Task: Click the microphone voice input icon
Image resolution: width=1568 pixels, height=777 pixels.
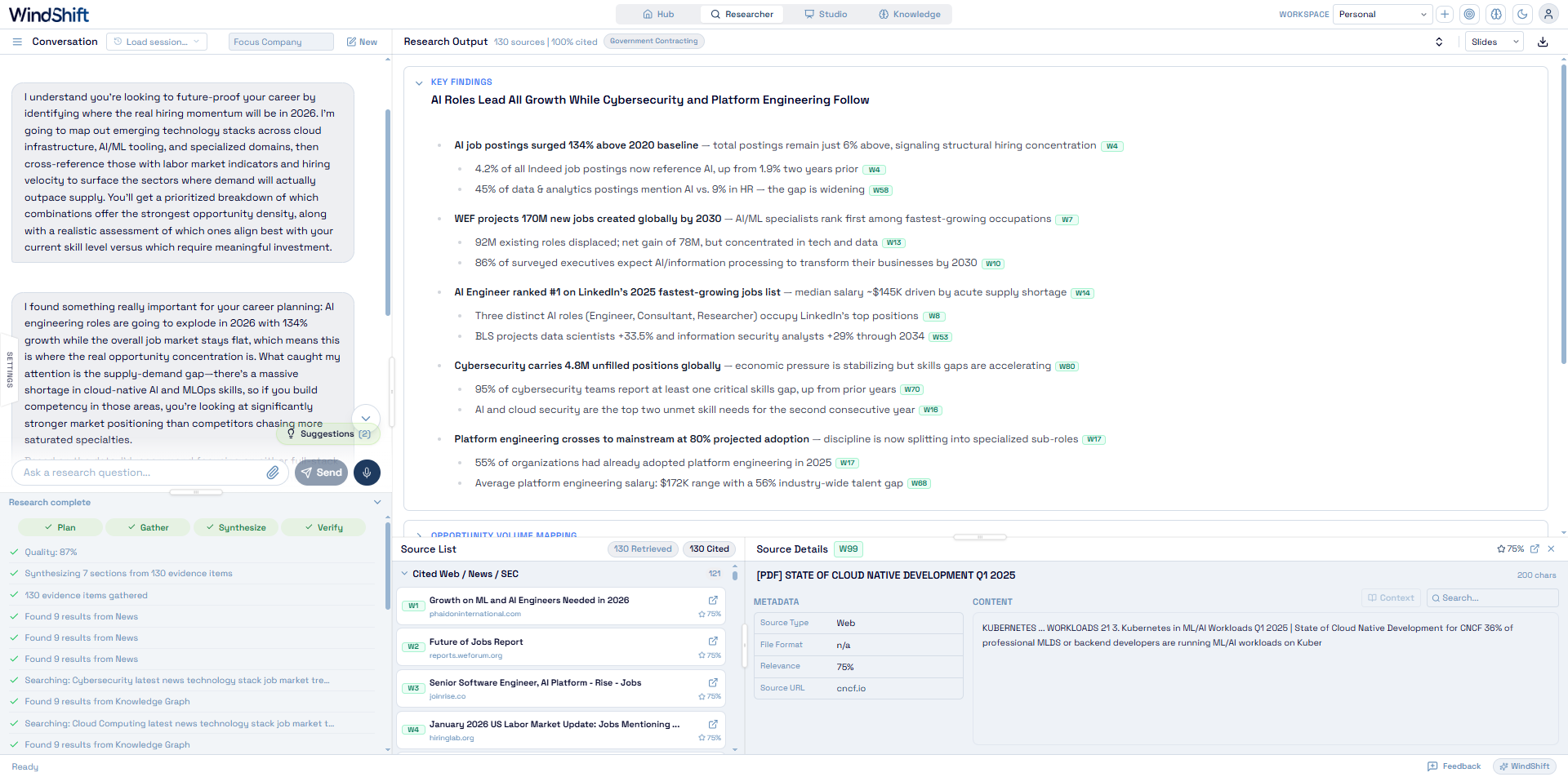Action: pos(367,473)
